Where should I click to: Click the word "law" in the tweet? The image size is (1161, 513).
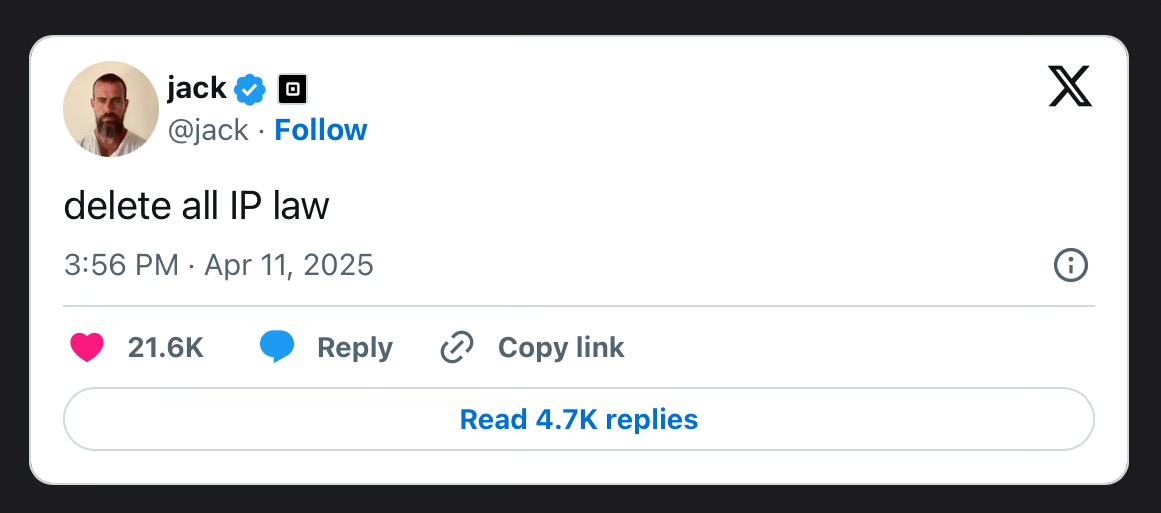301,206
